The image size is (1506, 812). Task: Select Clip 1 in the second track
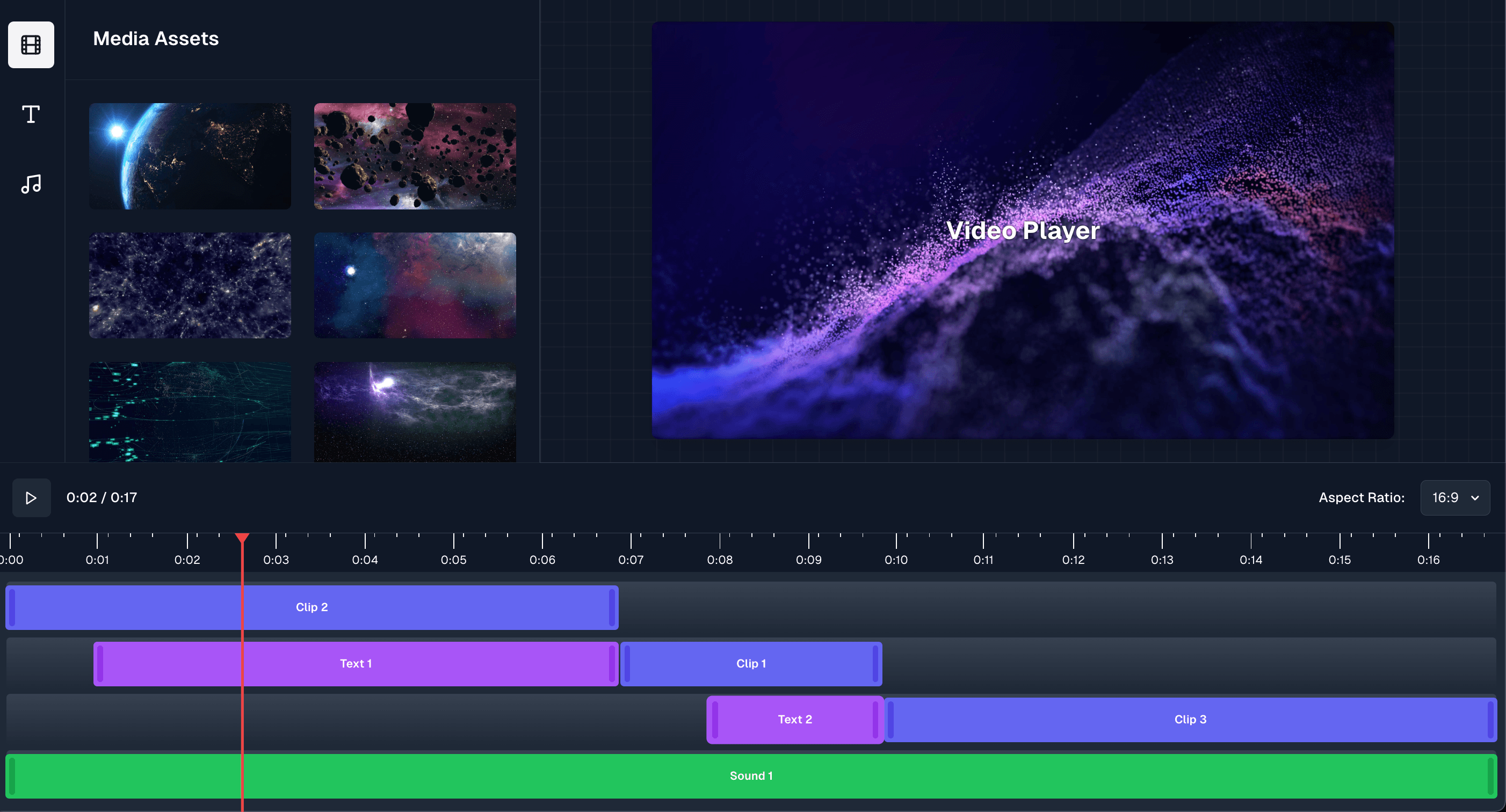tap(751, 663)
